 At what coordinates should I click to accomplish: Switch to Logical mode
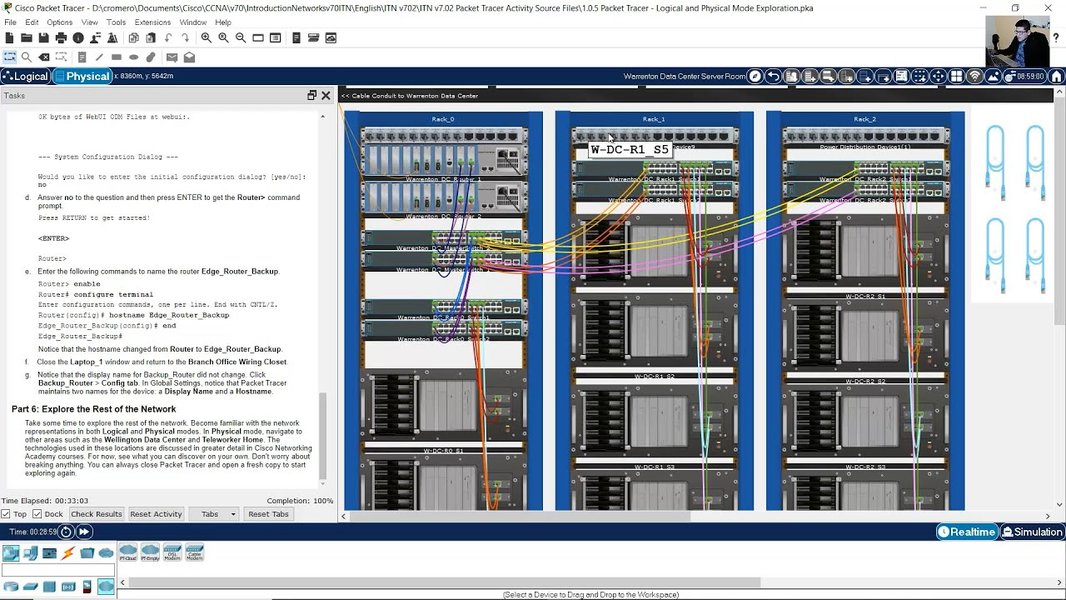(26, 76)
